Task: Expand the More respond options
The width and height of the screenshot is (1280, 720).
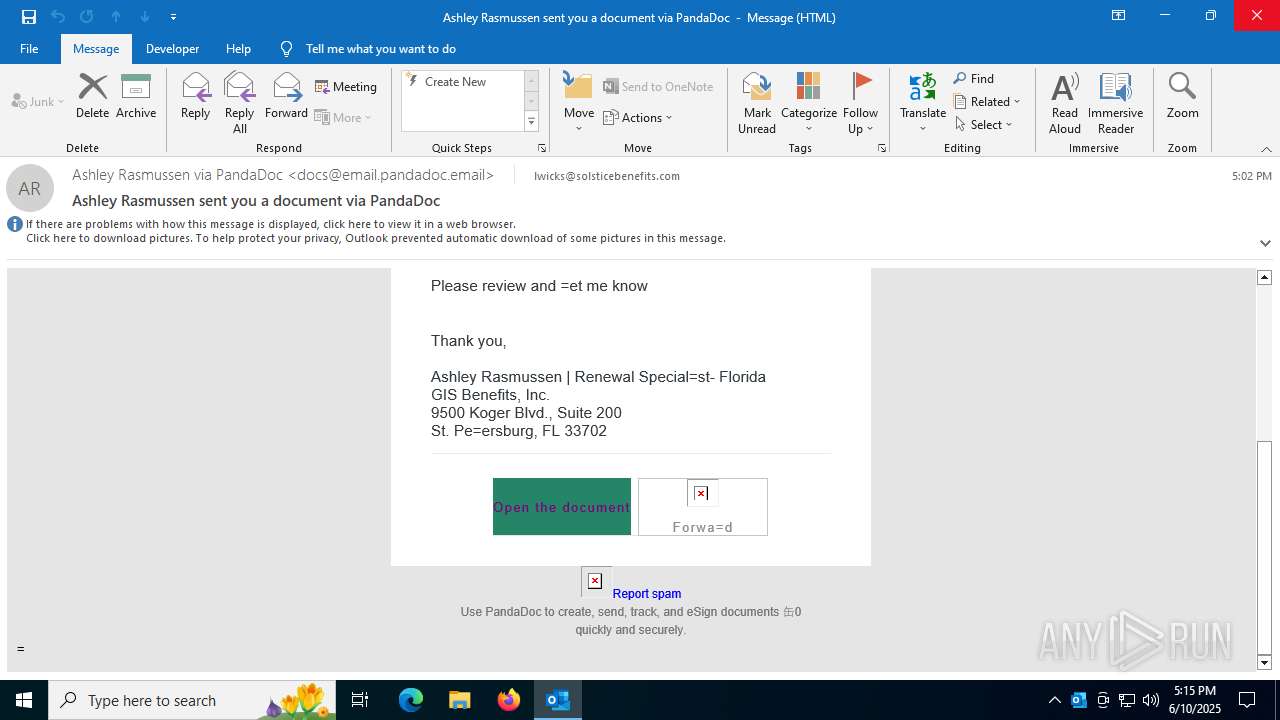Action: click(343, 117)
